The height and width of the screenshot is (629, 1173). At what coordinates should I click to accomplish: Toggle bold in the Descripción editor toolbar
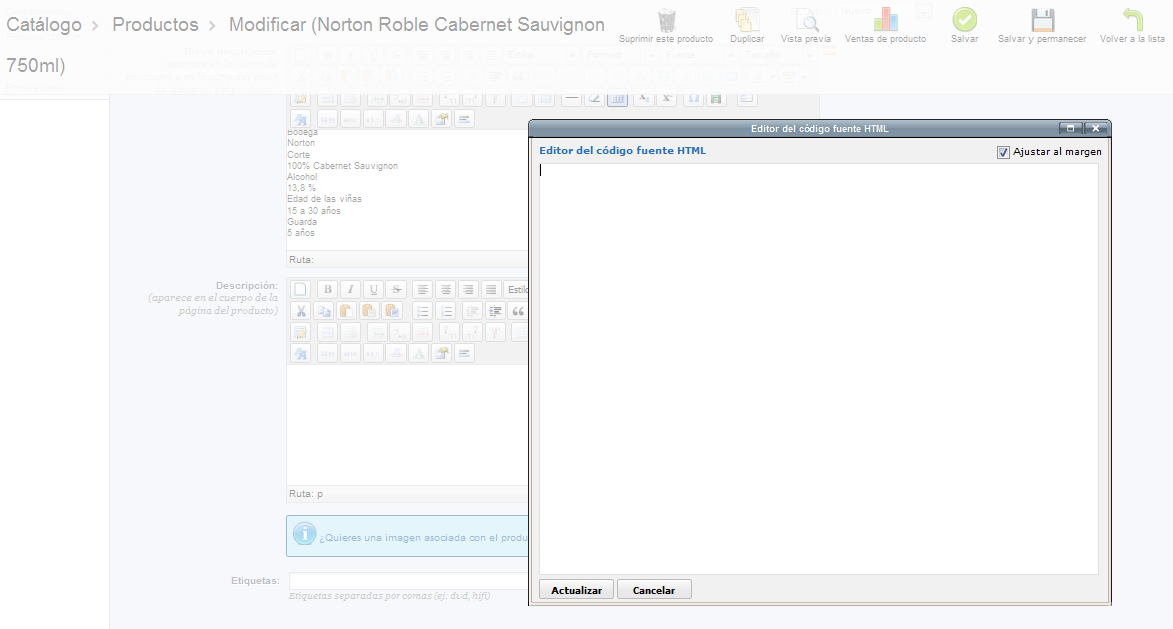[x=326, y=289]
